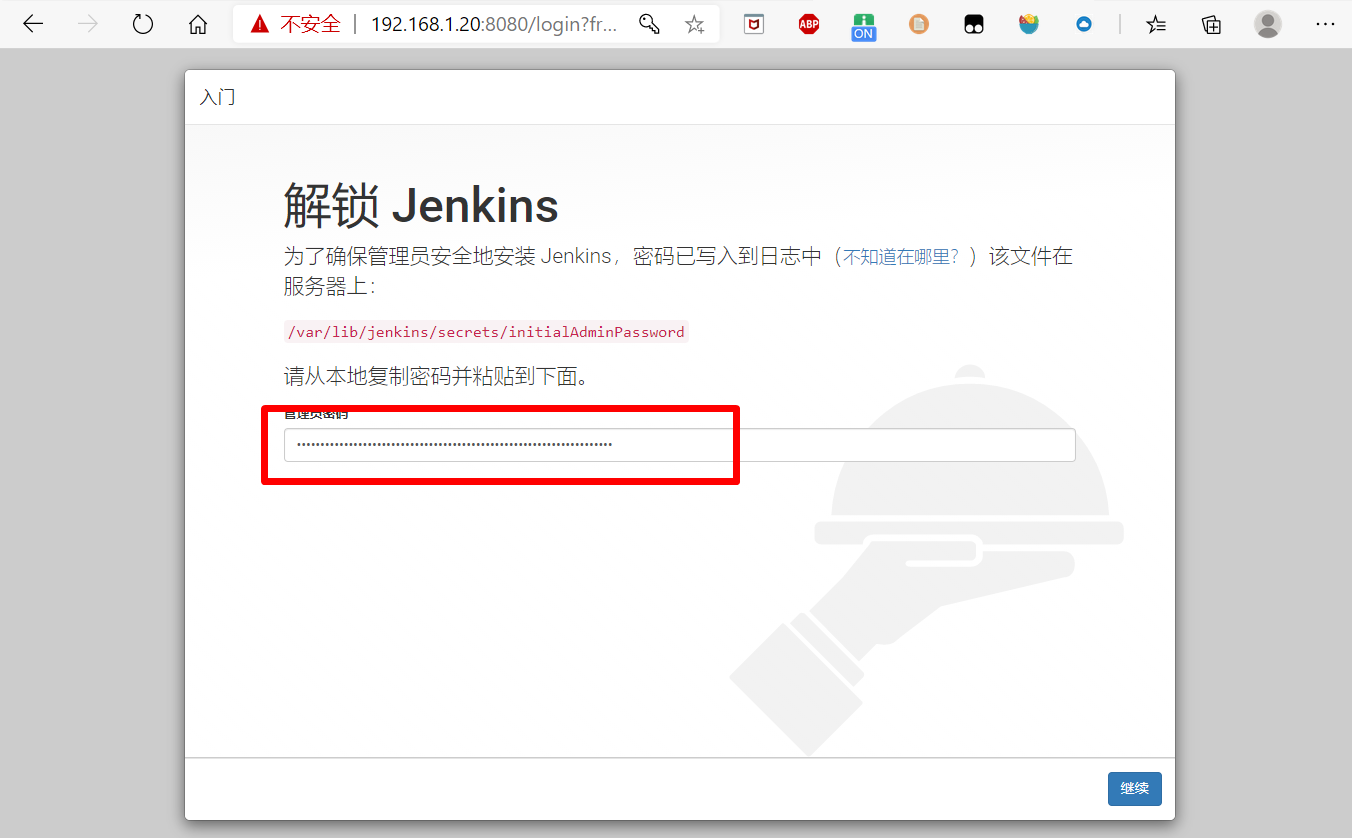The height and width of the screenshot is (838, 1352).
Task: Reload the page with refresh icon
Action: click(143, 24)
